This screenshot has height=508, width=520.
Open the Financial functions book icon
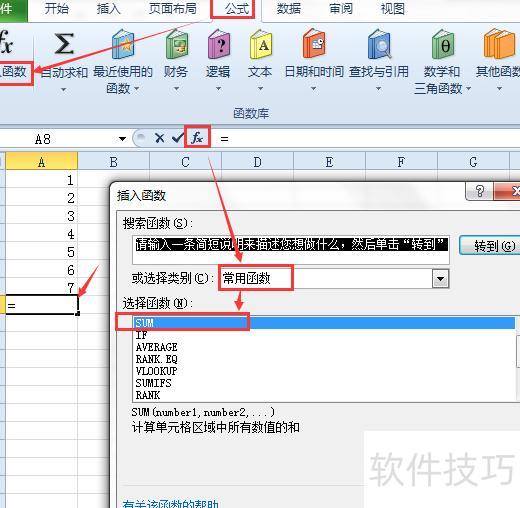click(x=177, y=44)
